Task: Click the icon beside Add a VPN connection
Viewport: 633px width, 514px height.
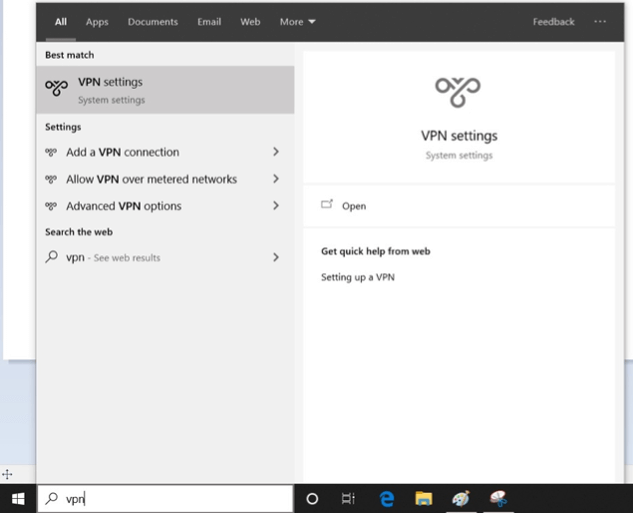Action: 51,152
